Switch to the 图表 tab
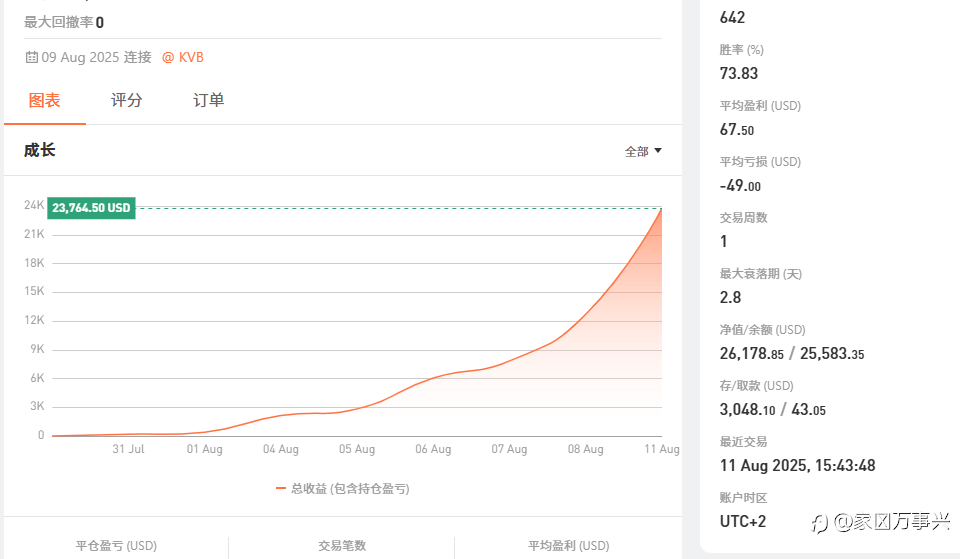The image size is (960, 559). [x=45, y=100]
